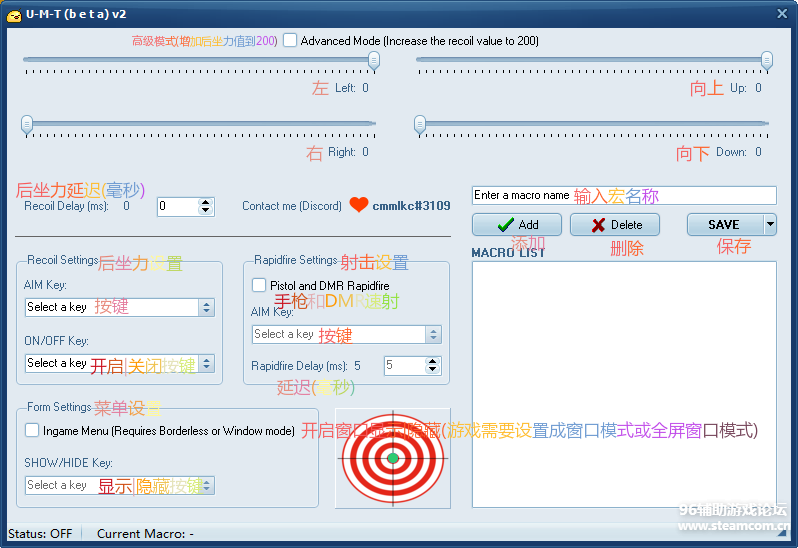This screenshot has height=548, width=798.
Task: Click the Add macro button
Action: pyautogui.click(x=517, y=225)
